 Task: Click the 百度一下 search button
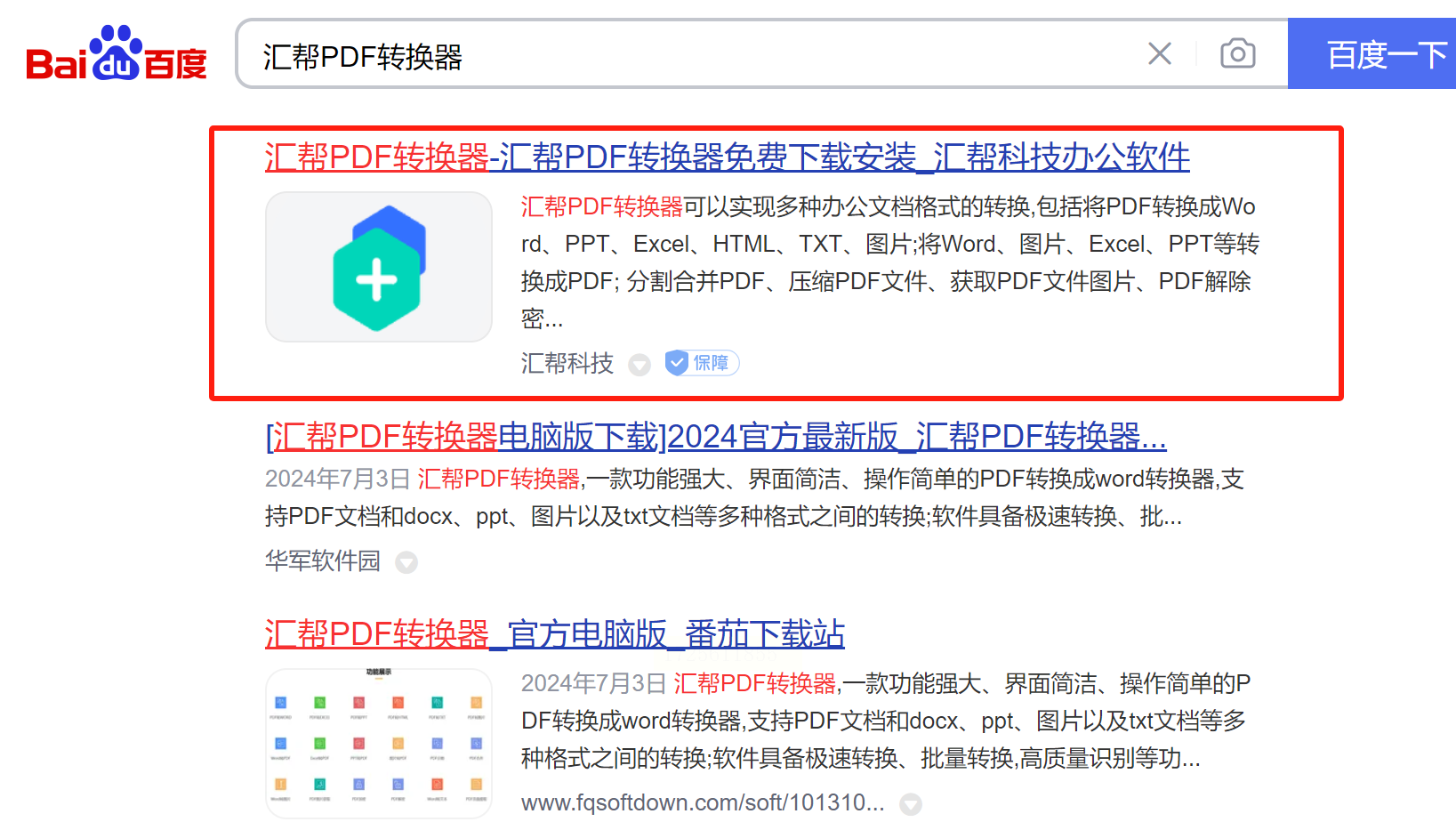click(1372, 53)
